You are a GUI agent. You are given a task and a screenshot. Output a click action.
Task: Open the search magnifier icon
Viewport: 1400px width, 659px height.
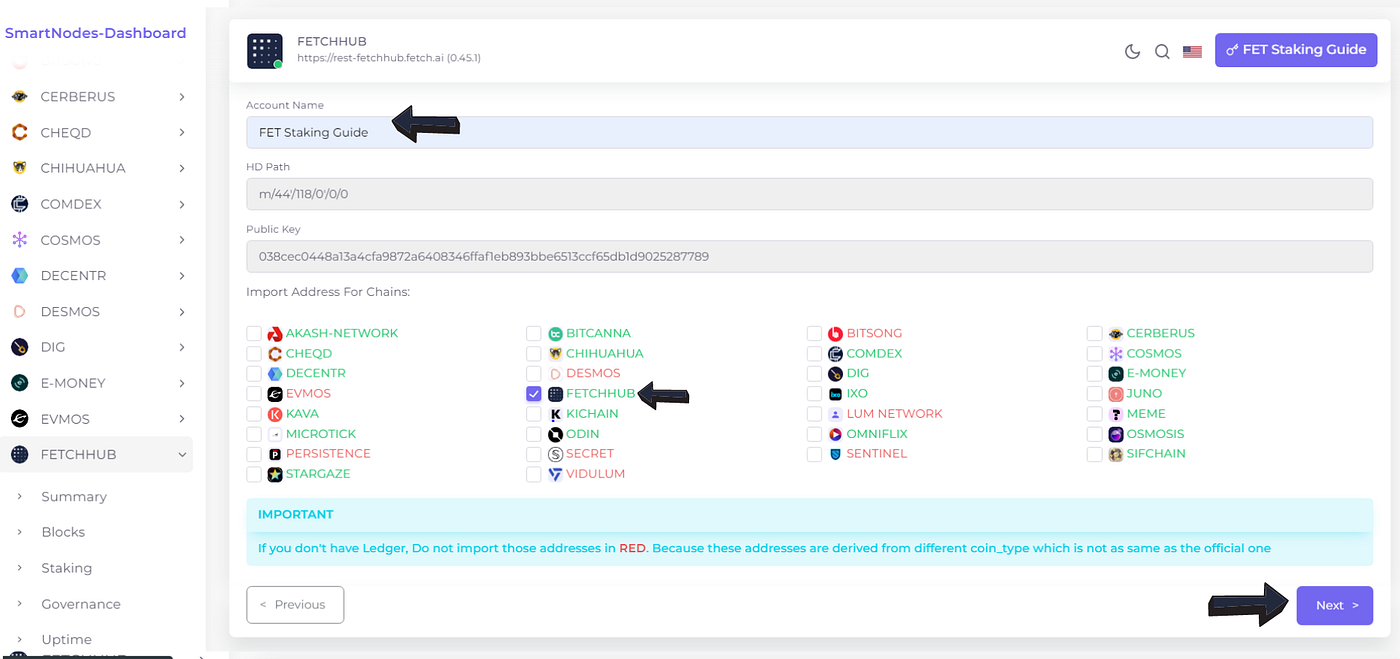click(x=1162, y=51)
